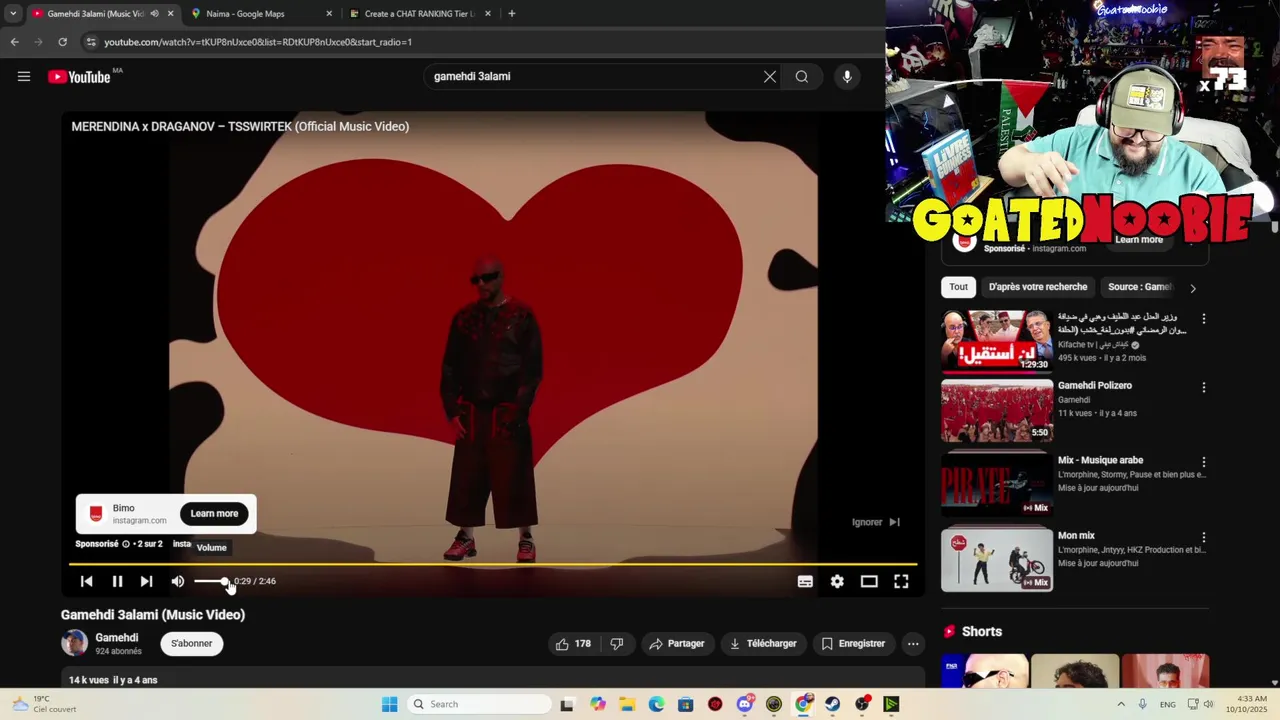
Task: Open the Gamehdi channel avatar
Action: [75, 643]
